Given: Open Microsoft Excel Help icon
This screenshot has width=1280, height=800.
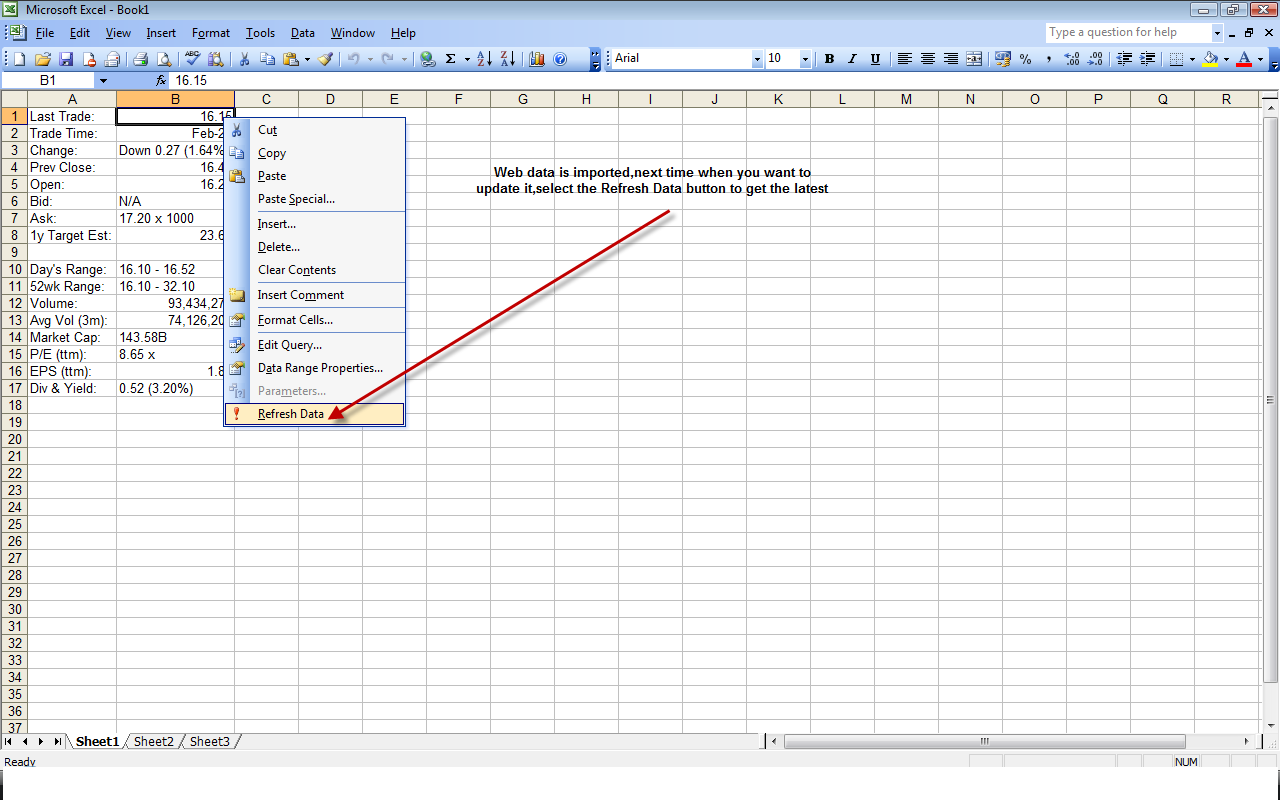Looking at the screenshot, I should click(560, 59).
